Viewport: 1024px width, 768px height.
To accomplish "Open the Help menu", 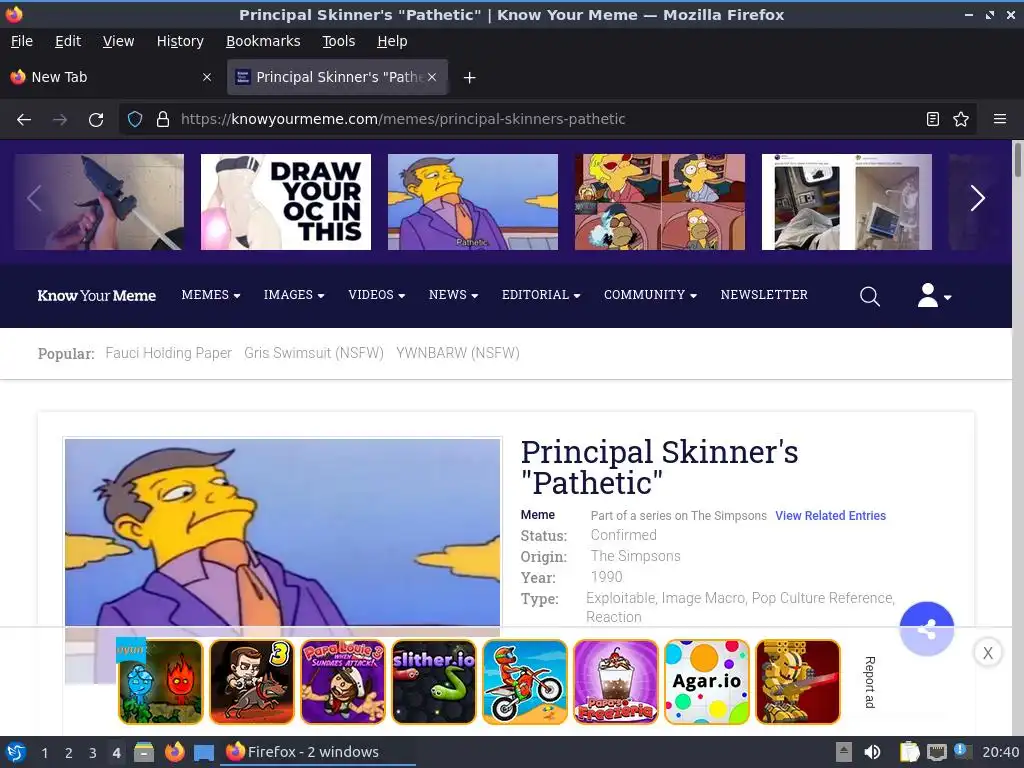I will [x=392, y=41].
